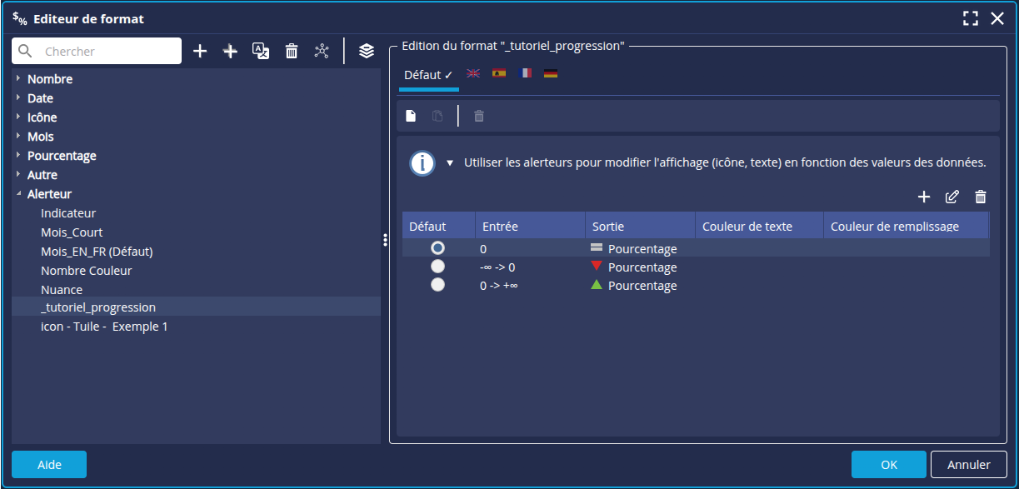Screen dimensions: 1019x489
Task: Open help with the Aide button
Action: point(49,464)
